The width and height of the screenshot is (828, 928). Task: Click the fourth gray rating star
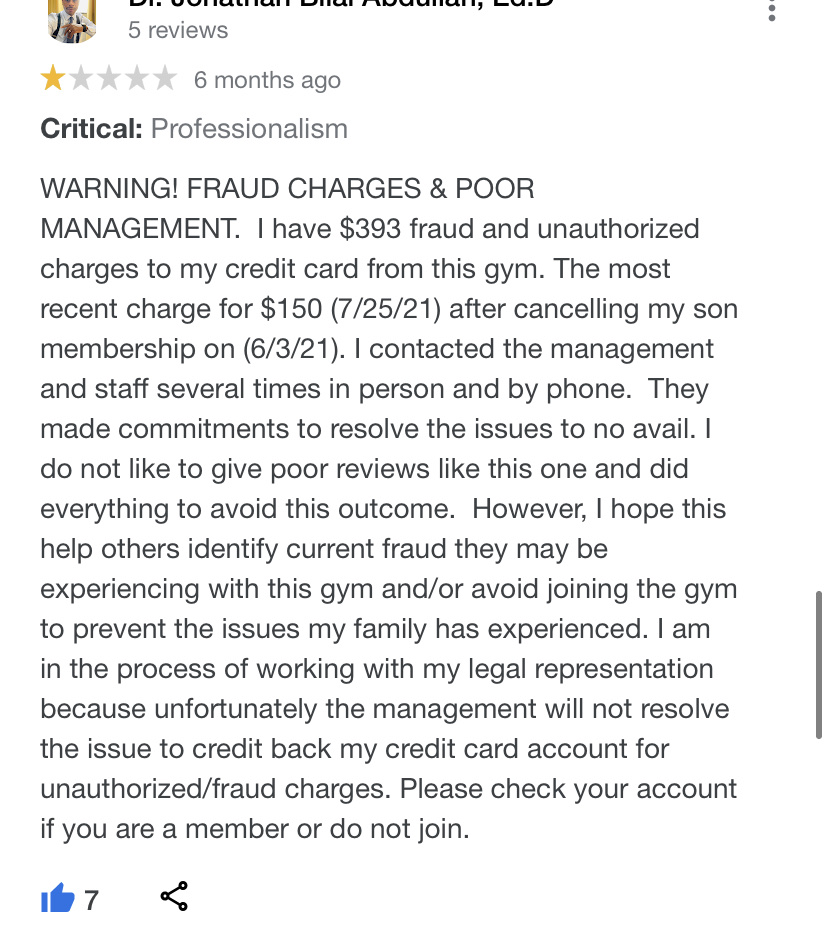pyautogui.click(x=136, y=79)
